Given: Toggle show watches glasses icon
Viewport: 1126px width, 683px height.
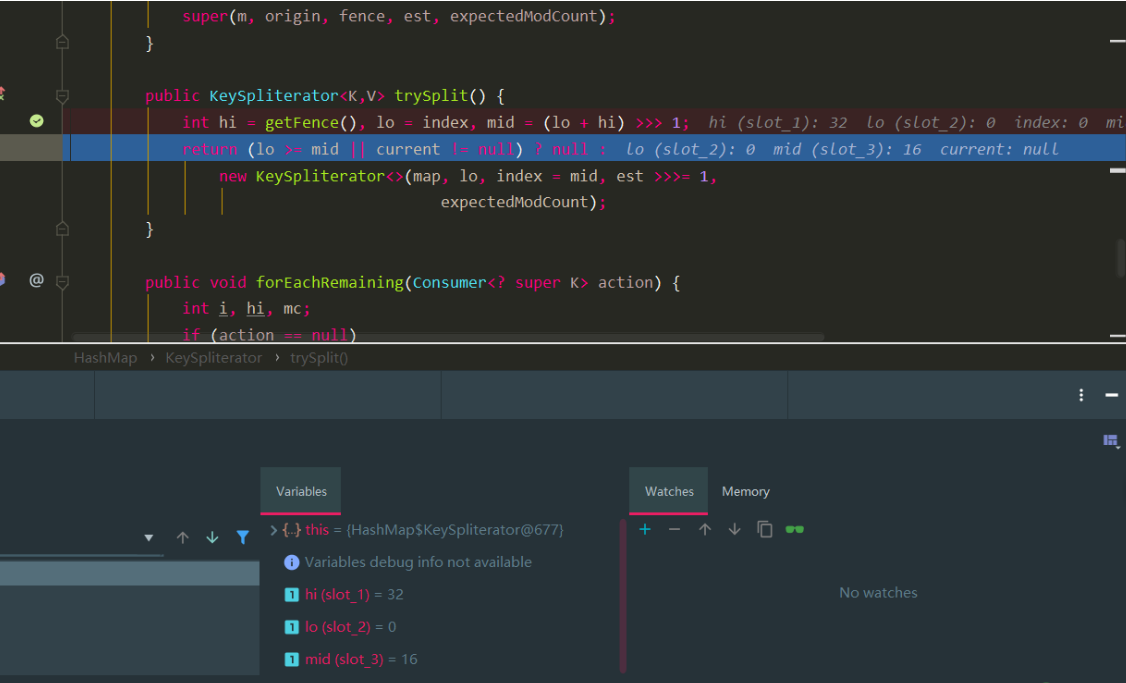Looking at the screenshot, I should click(x=794, y=529).
